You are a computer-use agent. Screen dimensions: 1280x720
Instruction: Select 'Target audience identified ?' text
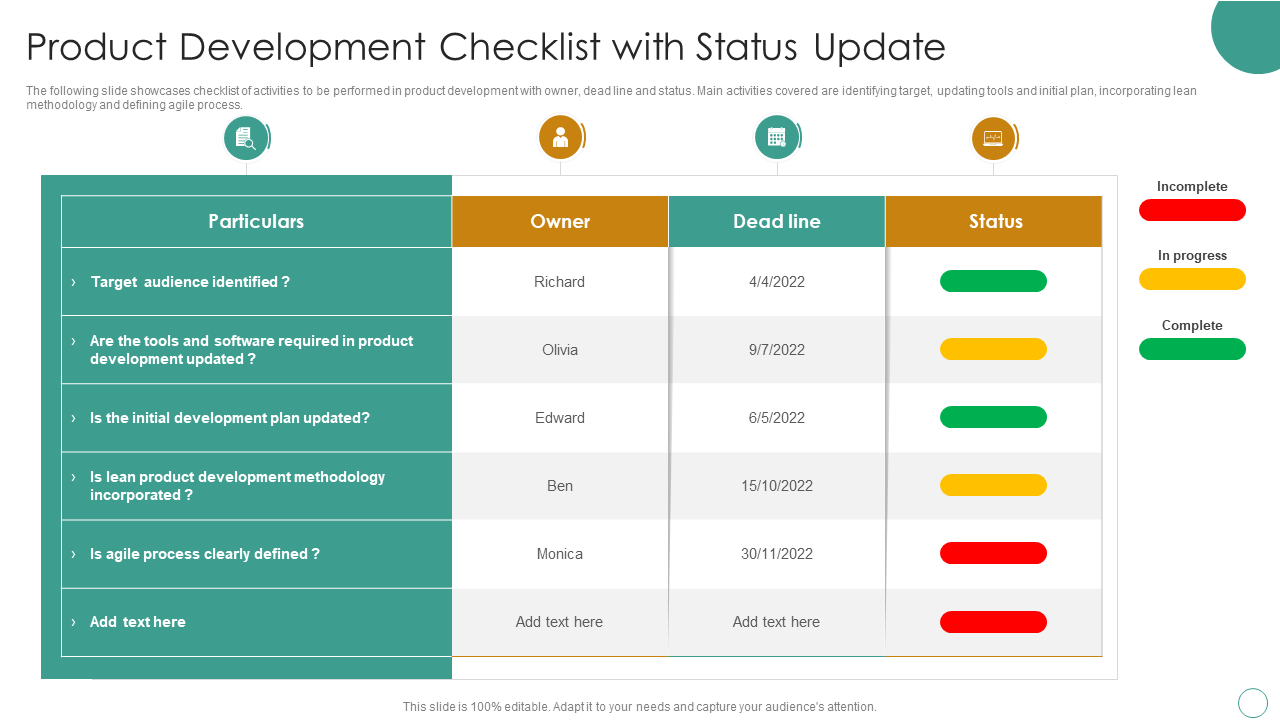coord(190,282)
